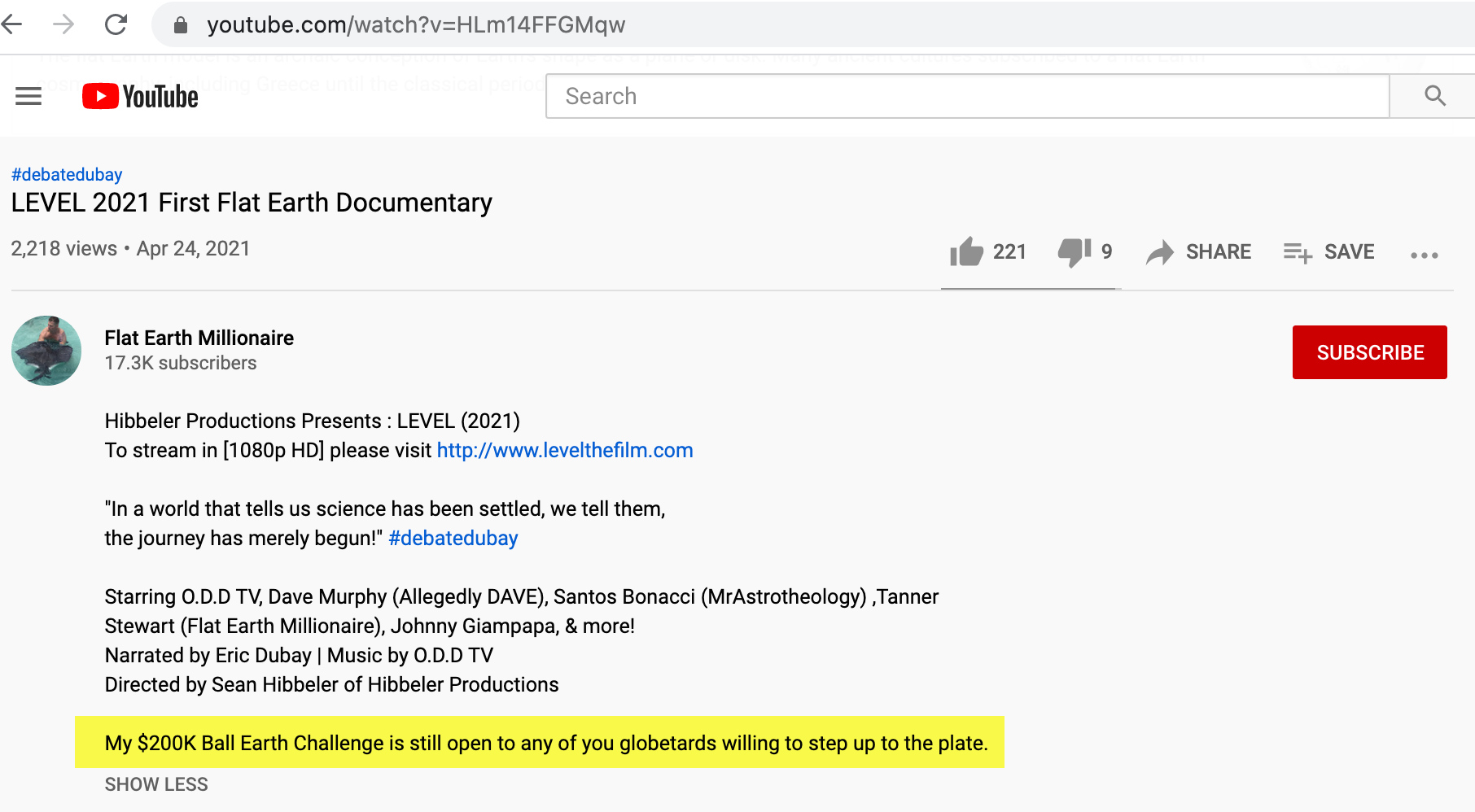
Task: Click the magnifying glass search button
Action: click(x=1434, y=96)
